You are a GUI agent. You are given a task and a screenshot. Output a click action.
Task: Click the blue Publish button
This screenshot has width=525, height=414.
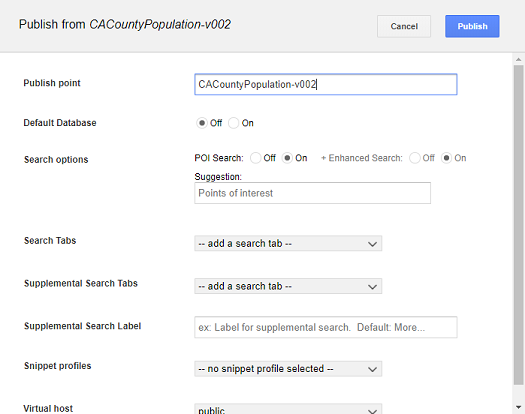472,26
